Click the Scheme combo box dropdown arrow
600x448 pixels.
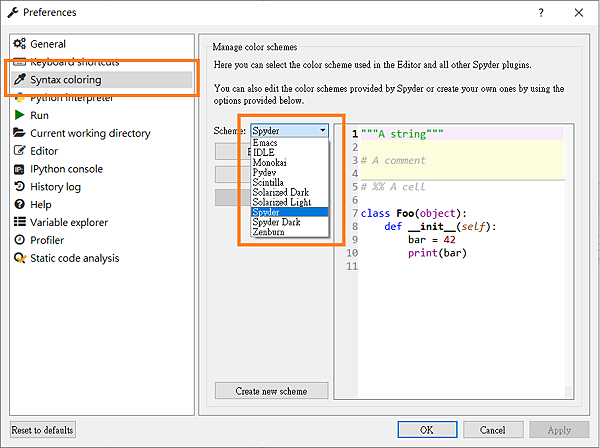323,130
